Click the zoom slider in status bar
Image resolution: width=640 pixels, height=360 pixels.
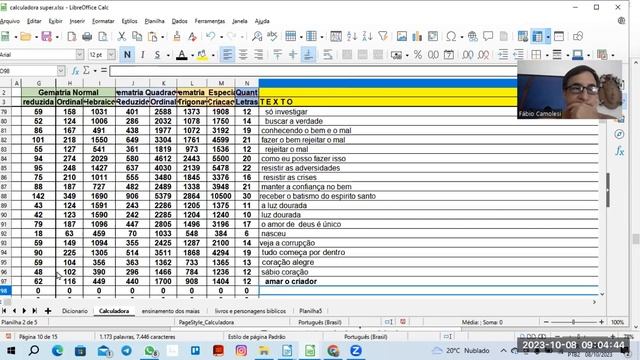coord(573,322)
